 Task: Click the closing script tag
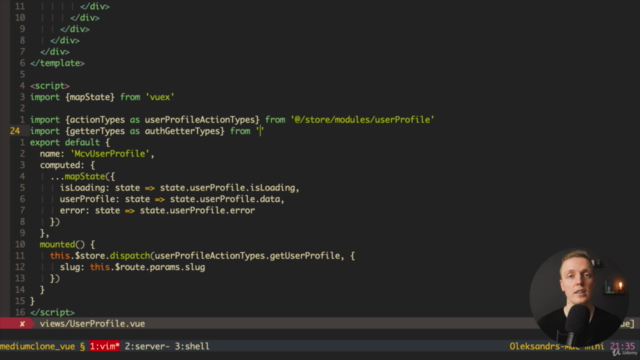[x=52, y=313]
